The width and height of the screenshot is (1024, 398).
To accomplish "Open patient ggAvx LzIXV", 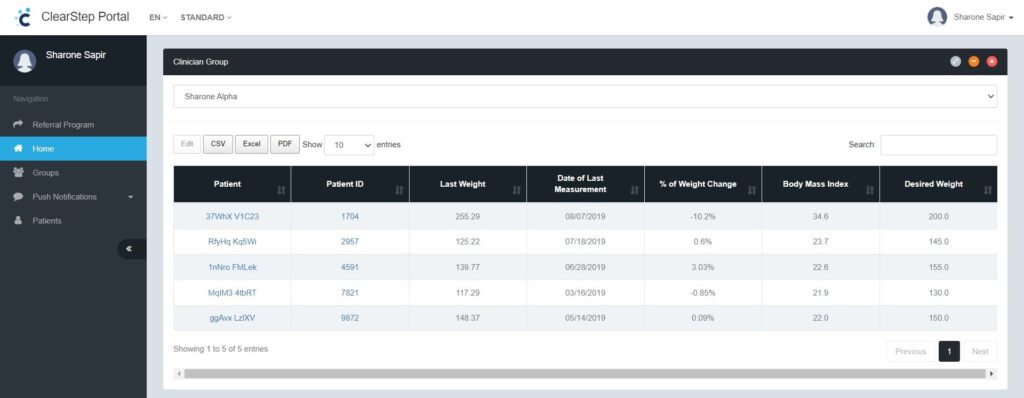I will [x=232, y=318].
